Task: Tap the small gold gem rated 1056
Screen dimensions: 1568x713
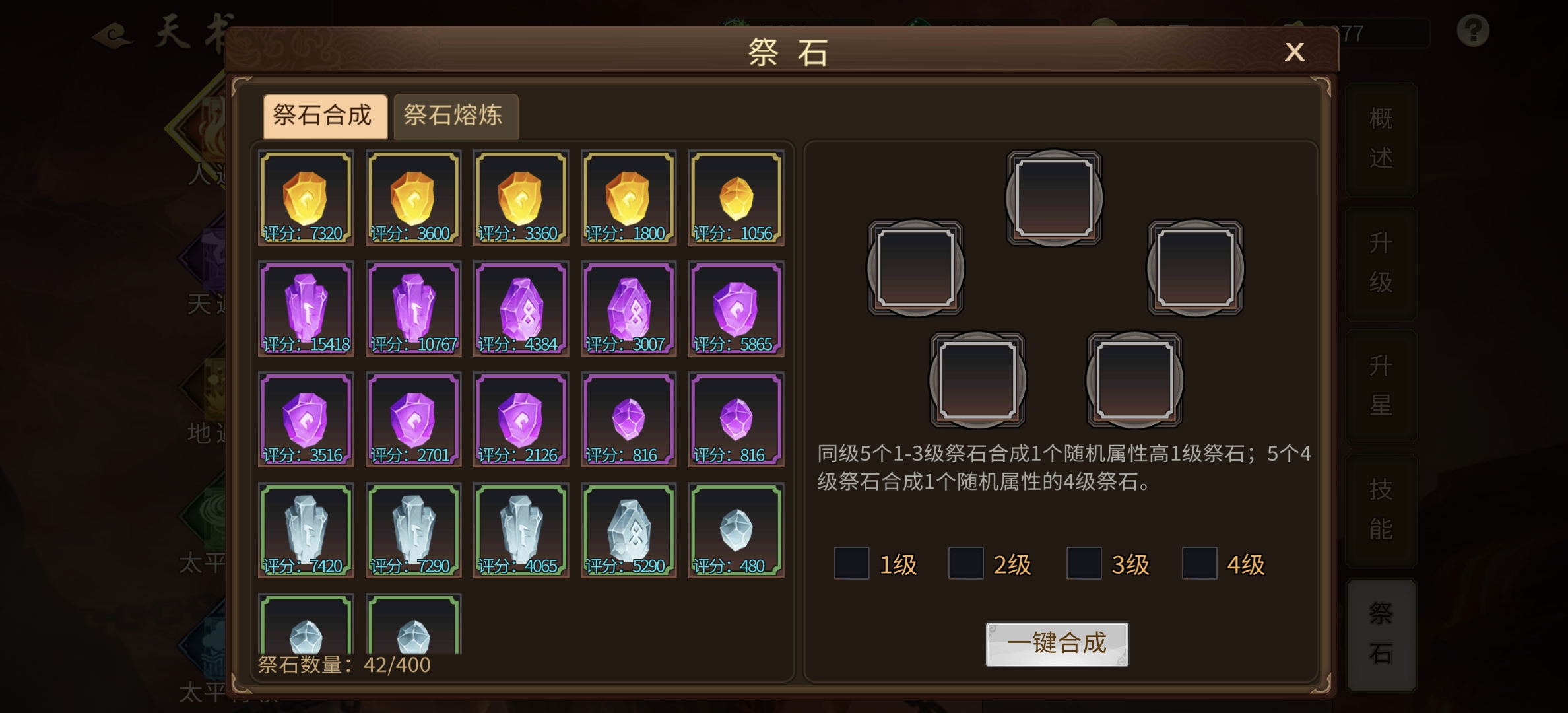Action: click(736, 197)
